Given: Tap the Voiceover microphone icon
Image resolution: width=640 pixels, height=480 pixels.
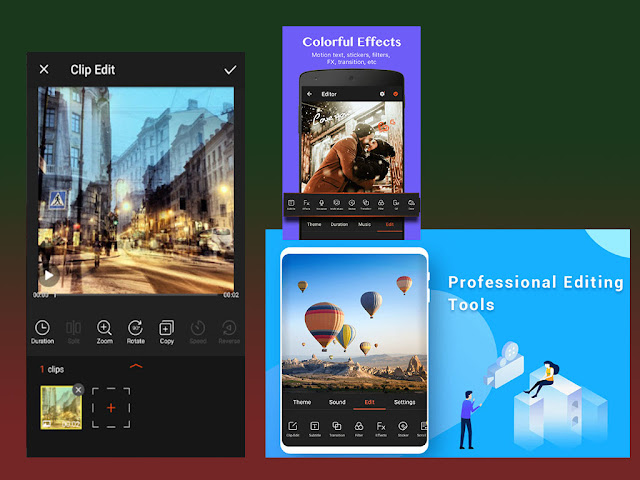Looking at the screenshot, I should (321, 204).
